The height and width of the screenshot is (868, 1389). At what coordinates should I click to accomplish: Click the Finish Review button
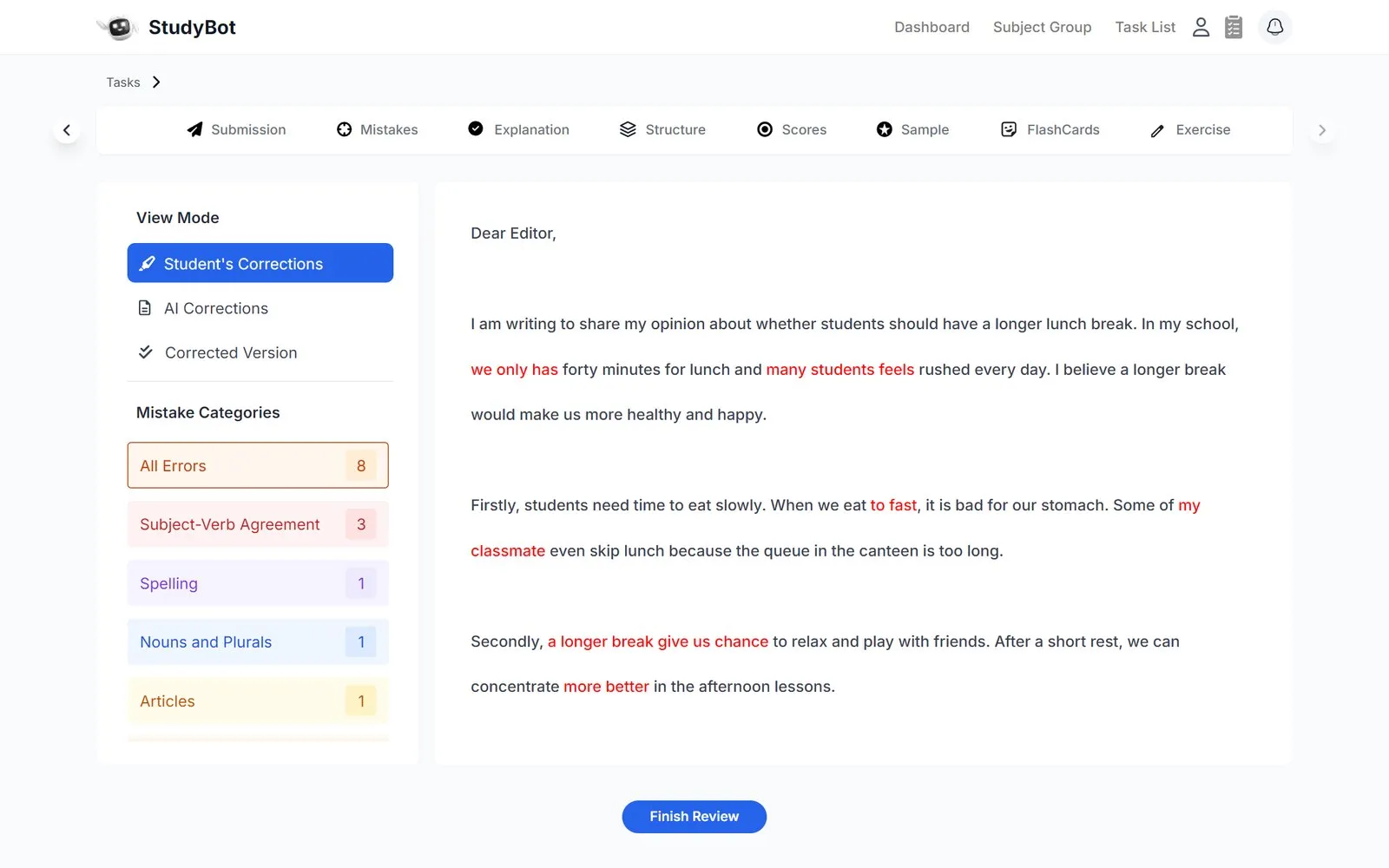point(694,817)
